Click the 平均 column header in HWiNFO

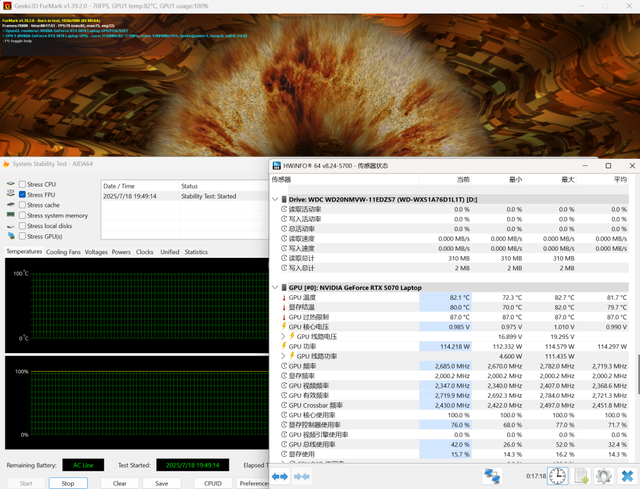[x=602, y=179]
